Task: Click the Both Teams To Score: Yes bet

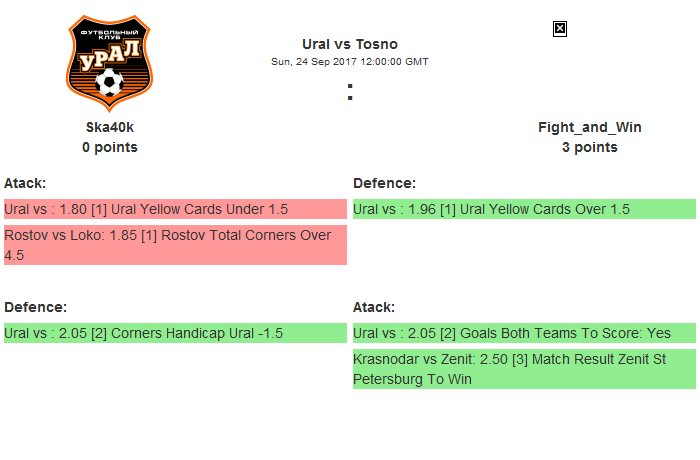Action: (512, 333)
